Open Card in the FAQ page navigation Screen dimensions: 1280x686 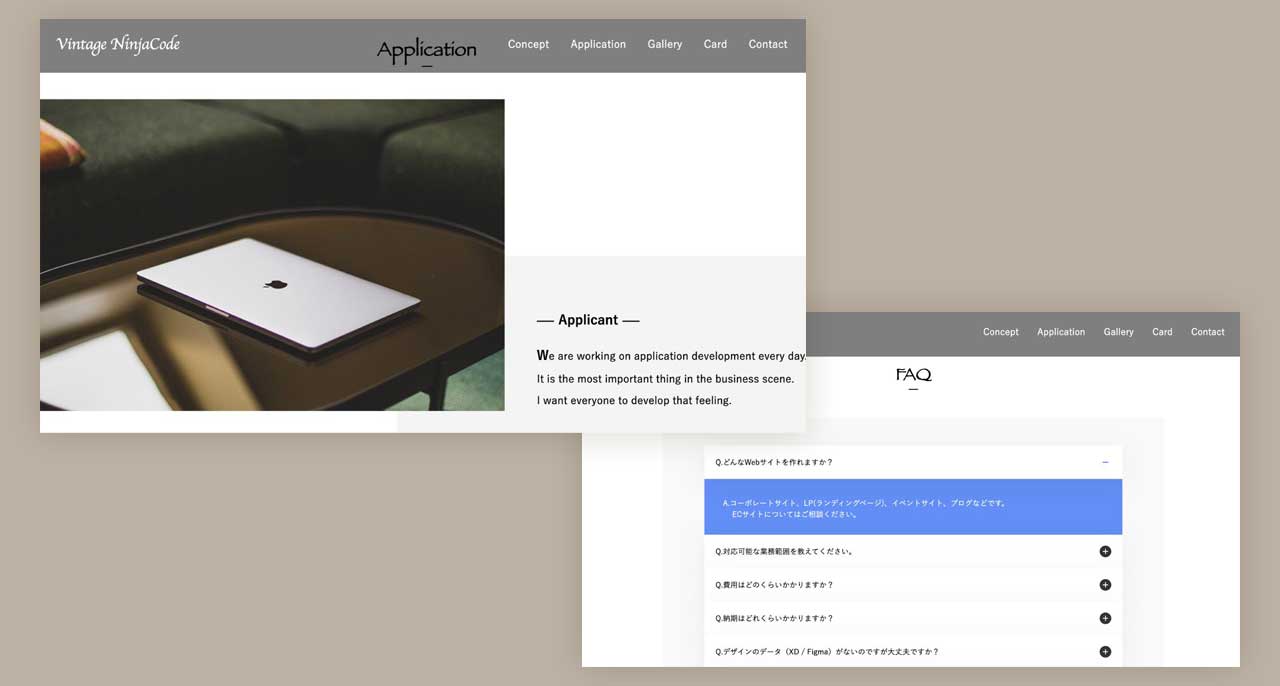coord(1162,332)
